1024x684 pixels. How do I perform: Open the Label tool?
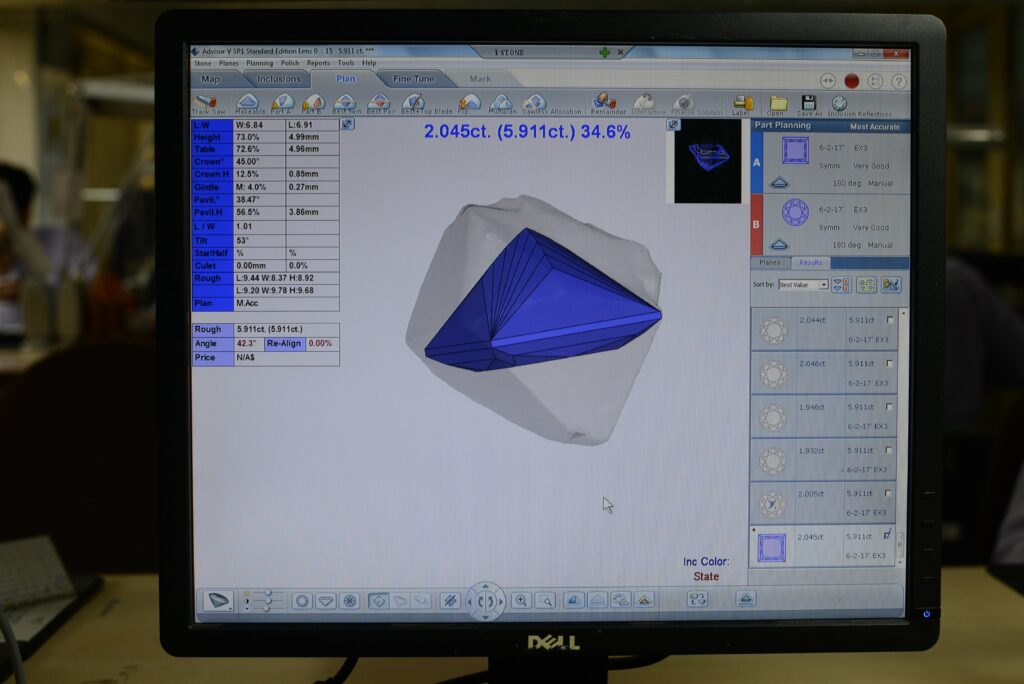pos(742,103)
